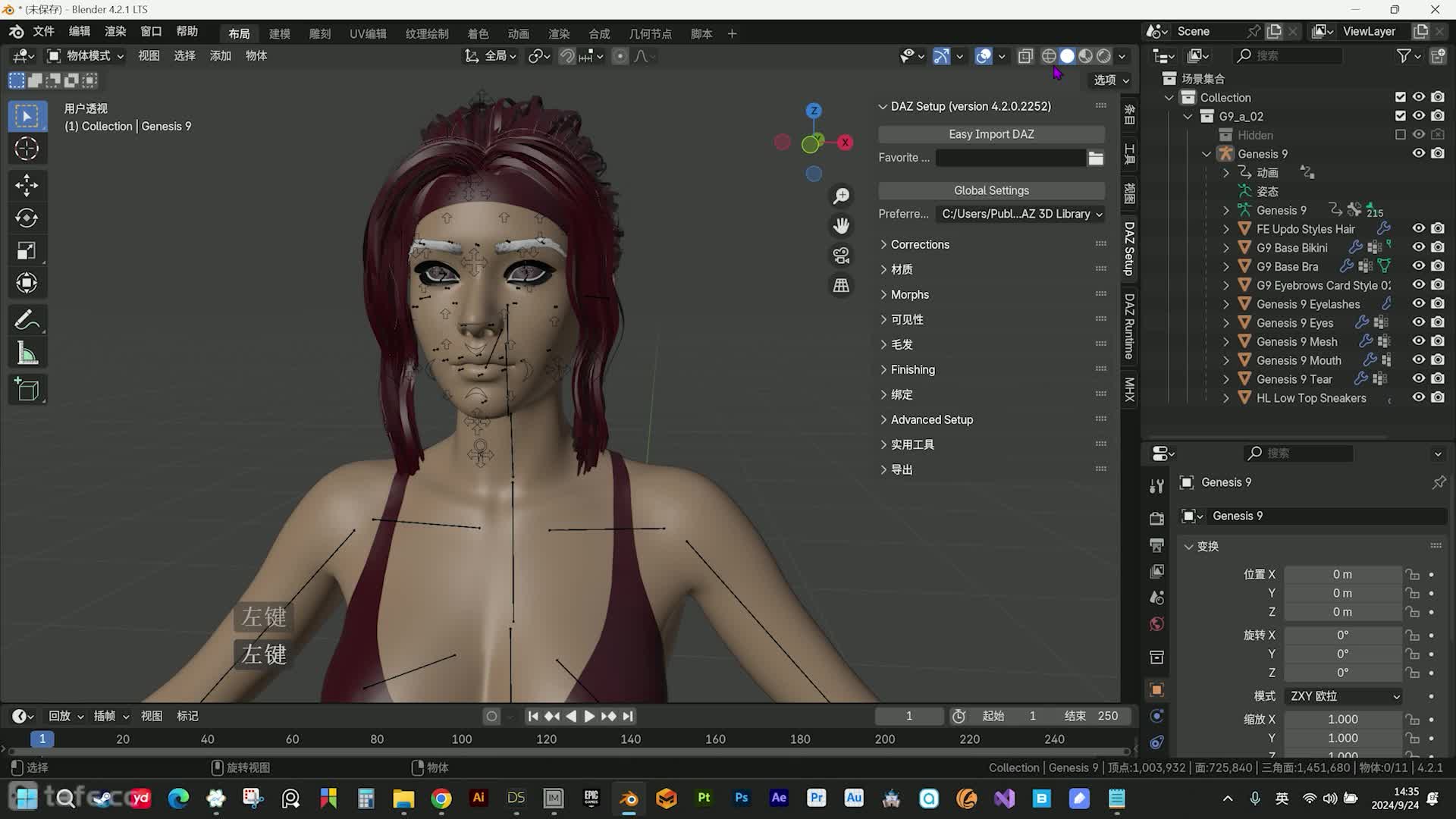Viewport: 1456px width, 819px height.
Task: Toggle proportional editing
Action: 620,56
